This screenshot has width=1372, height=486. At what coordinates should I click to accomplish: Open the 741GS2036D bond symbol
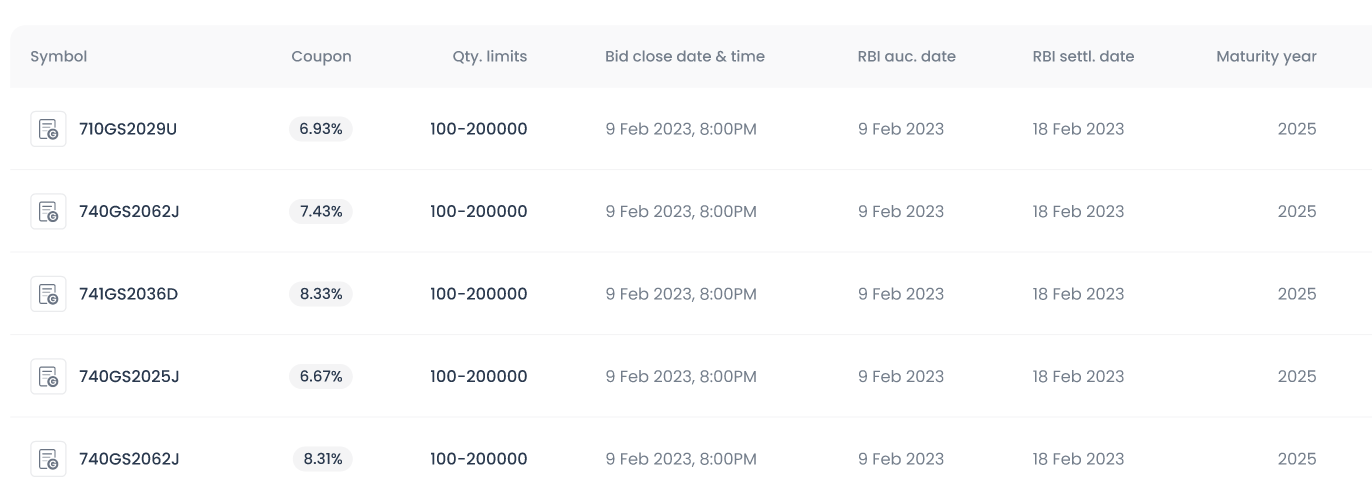128,294
